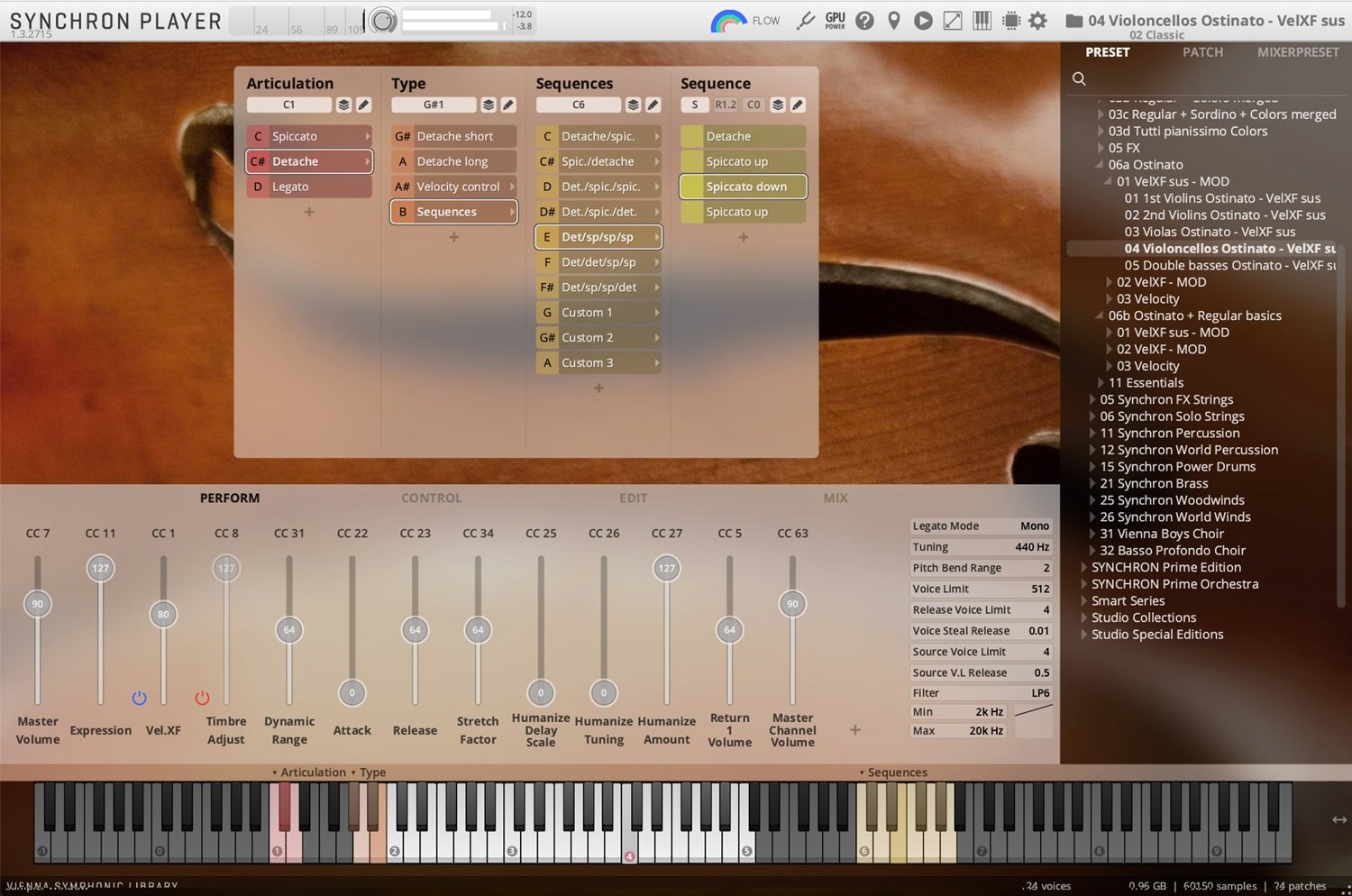
Task: Toggle the blue power switch under Vel.XF
Action: pos(139,697)
